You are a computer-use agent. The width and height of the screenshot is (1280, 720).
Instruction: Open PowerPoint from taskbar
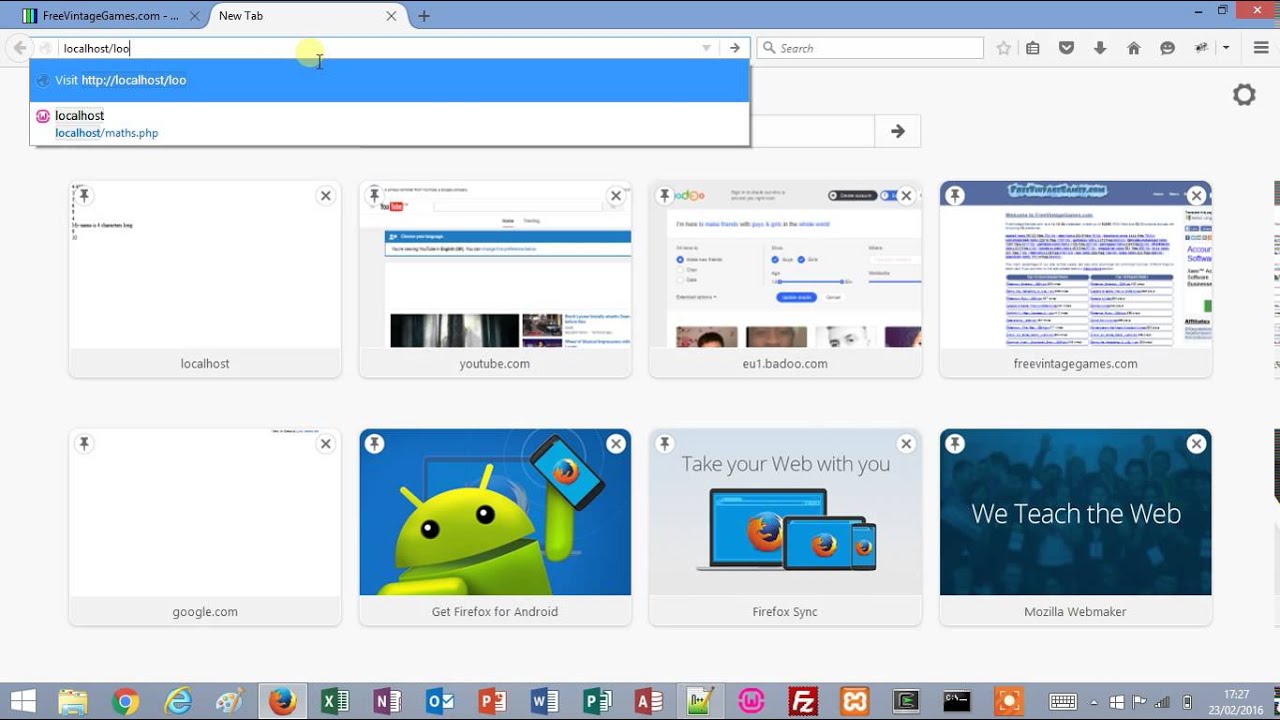pos(491,702)
